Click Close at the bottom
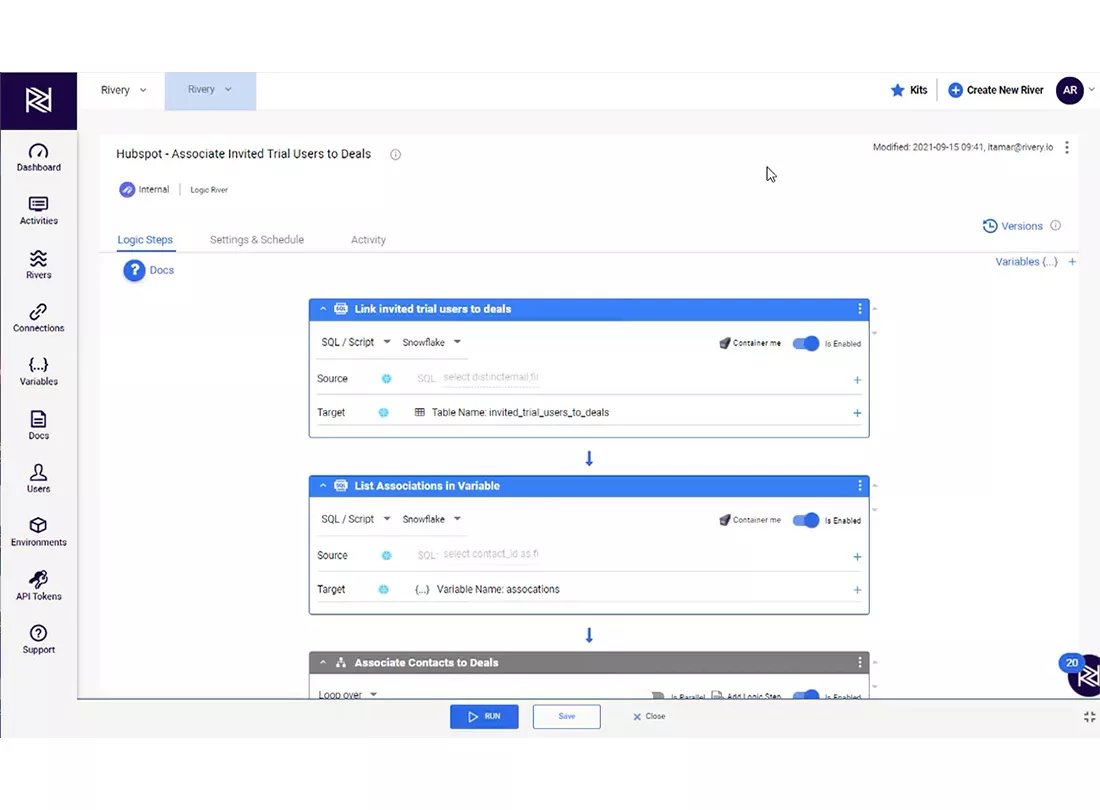 click(x=649, y=716)
